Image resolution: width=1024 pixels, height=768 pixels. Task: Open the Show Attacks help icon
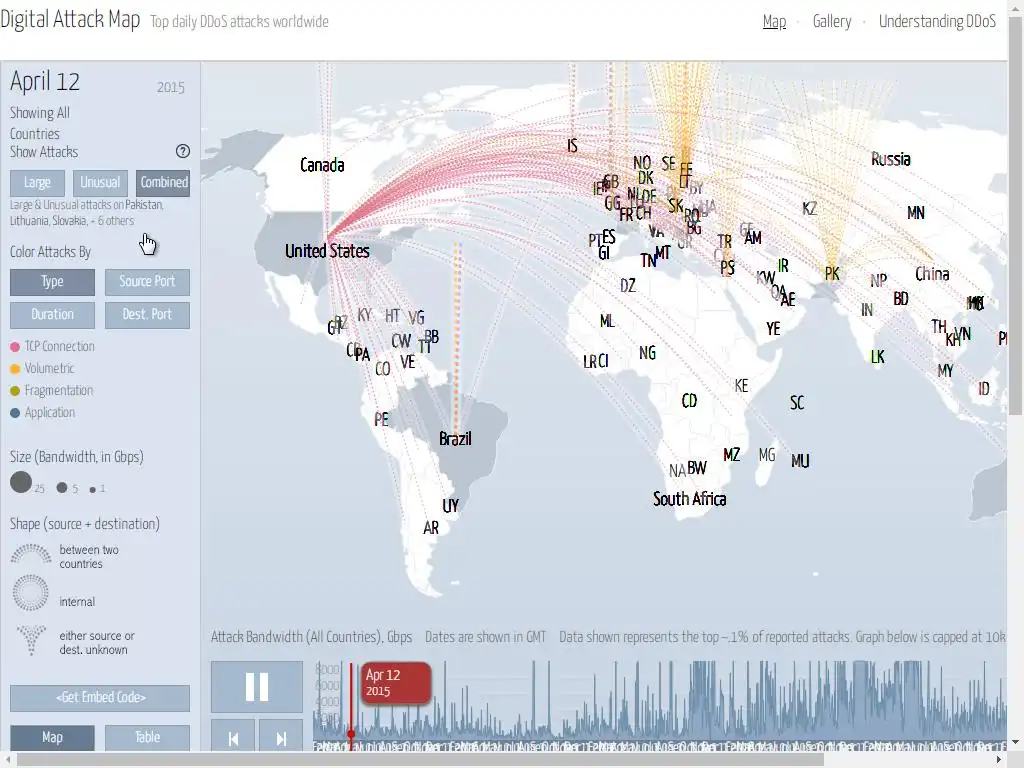pyautogui.click(x=183, y=151)
